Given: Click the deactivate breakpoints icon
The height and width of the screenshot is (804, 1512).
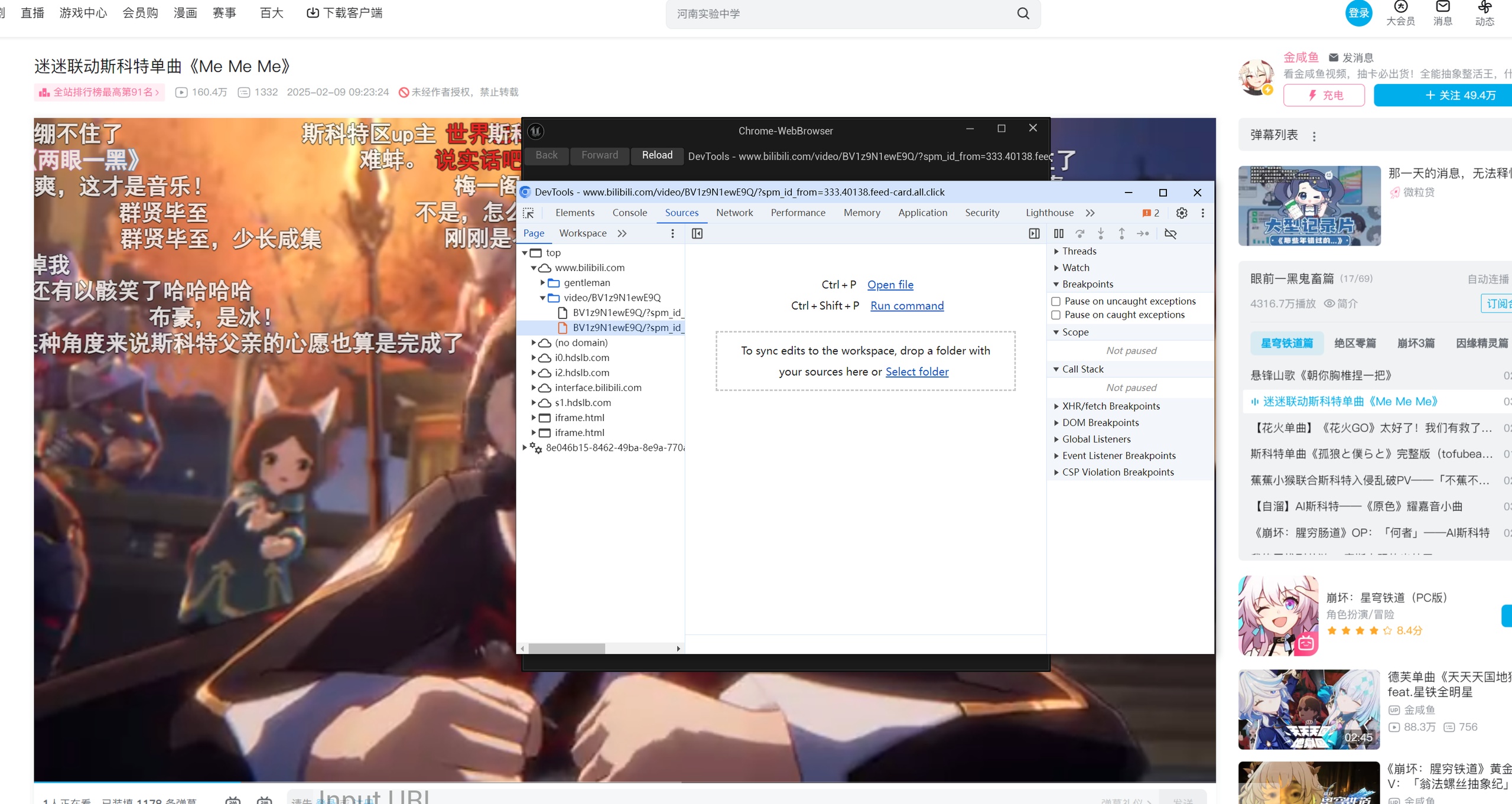Looking at the screenshot, I should click(x=1170, y=233).
